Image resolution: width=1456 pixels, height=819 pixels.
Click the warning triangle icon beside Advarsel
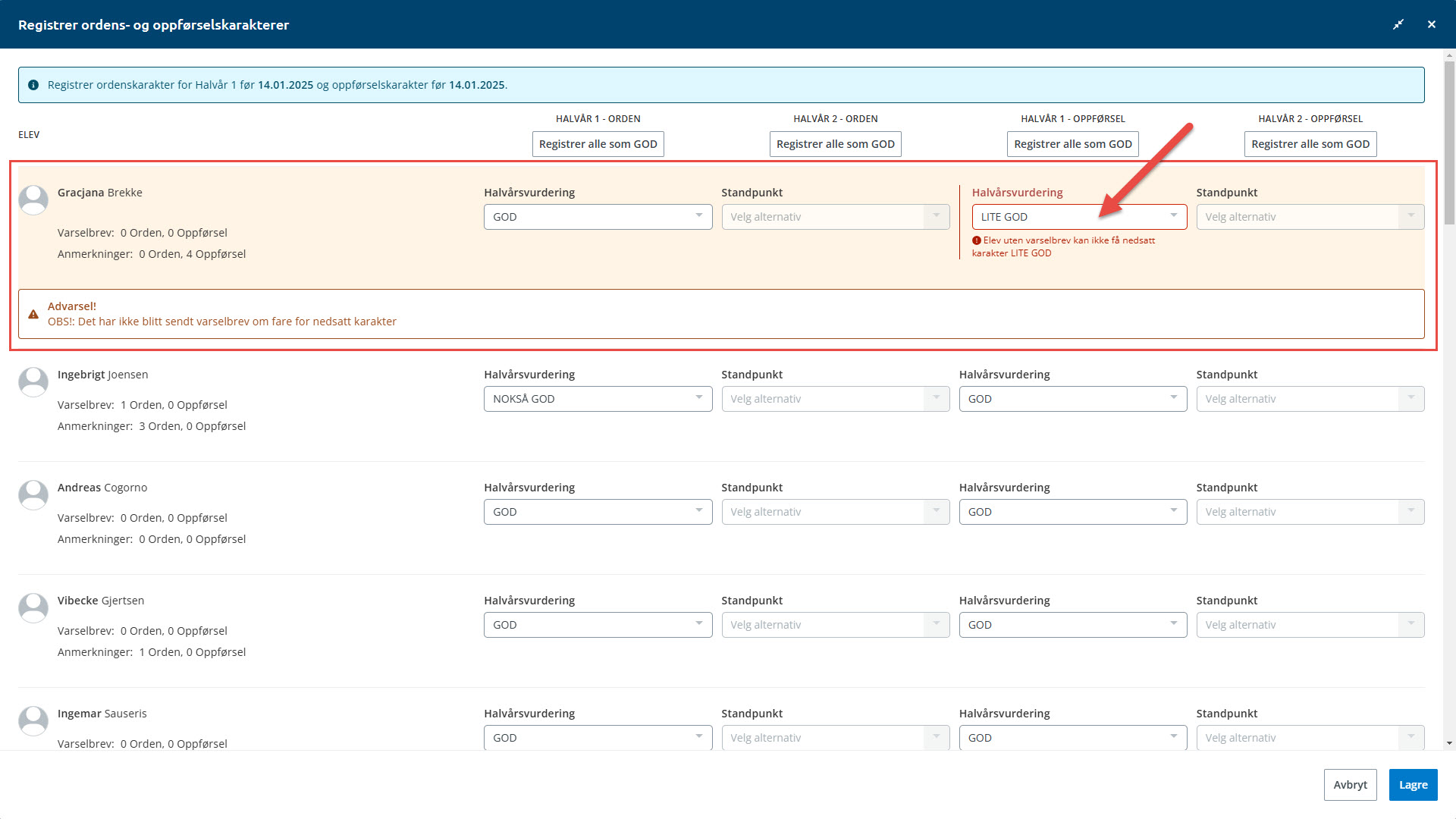(x=33, y=314)
